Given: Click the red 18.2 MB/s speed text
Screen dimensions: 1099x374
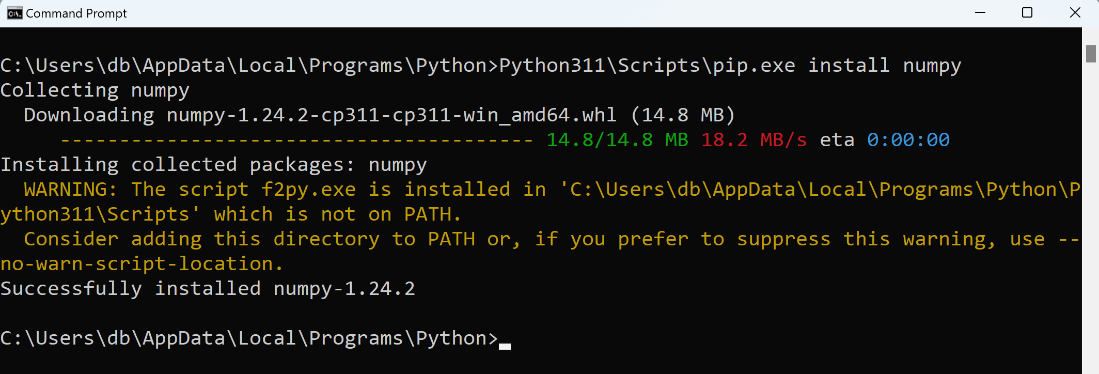Looking at the screenshot, I should click(754, 140).
